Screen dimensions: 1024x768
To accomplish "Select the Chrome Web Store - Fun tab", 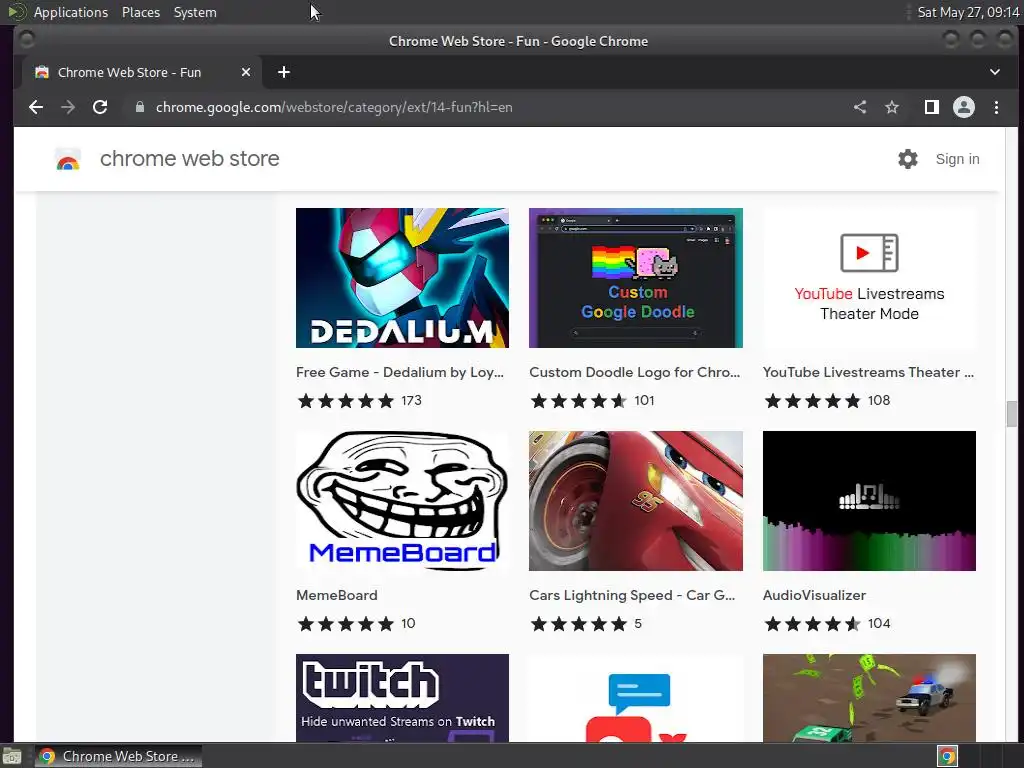I will (142, 72).
